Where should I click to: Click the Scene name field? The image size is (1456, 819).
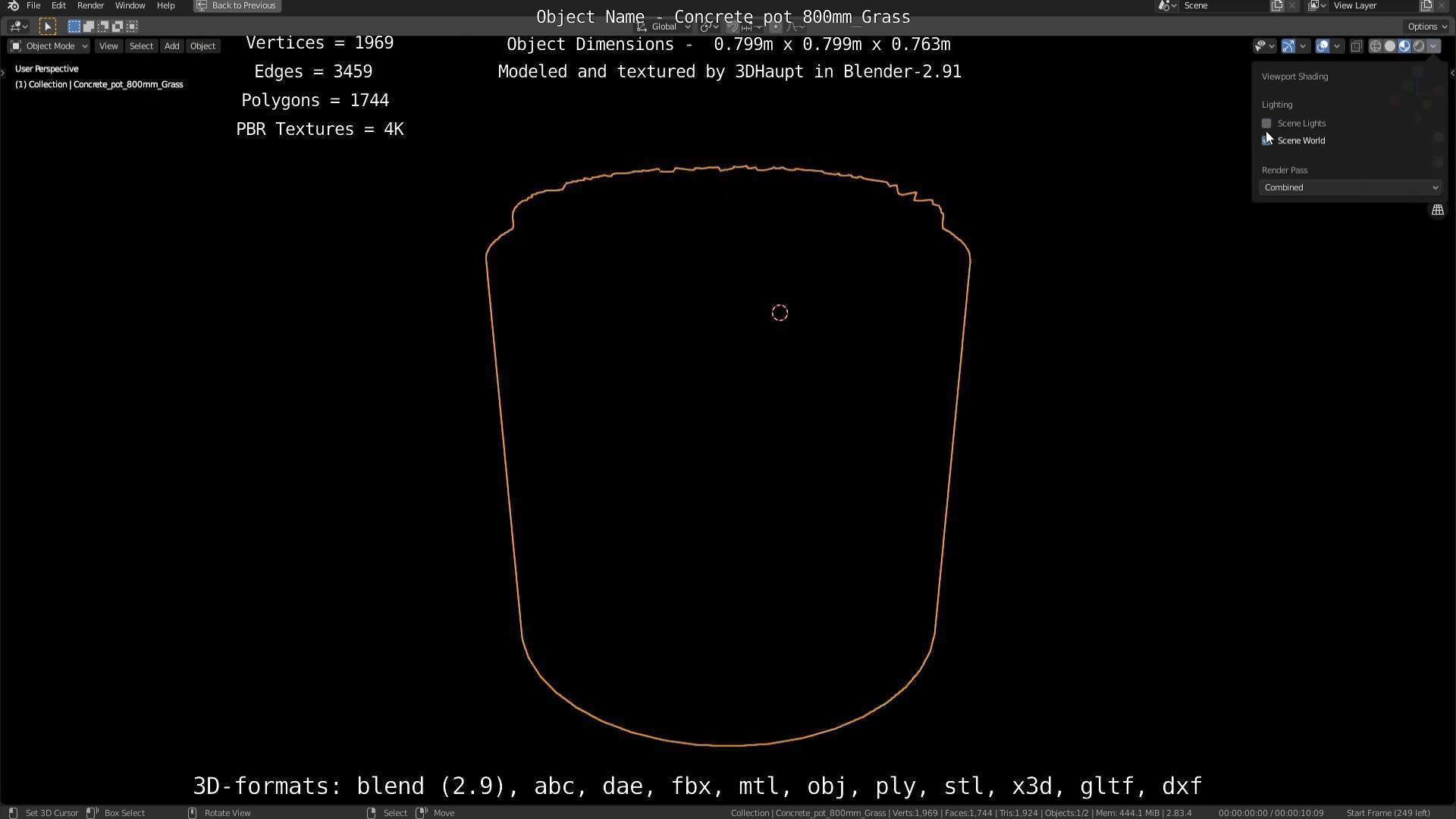pos(1222,5)
